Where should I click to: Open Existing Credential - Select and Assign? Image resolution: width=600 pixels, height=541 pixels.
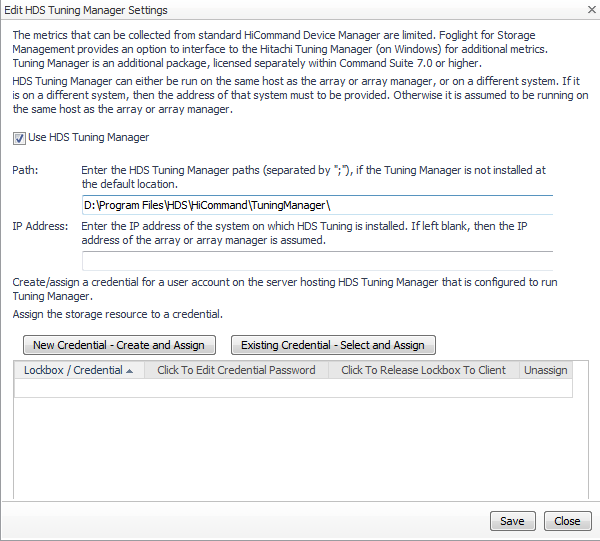333,345
